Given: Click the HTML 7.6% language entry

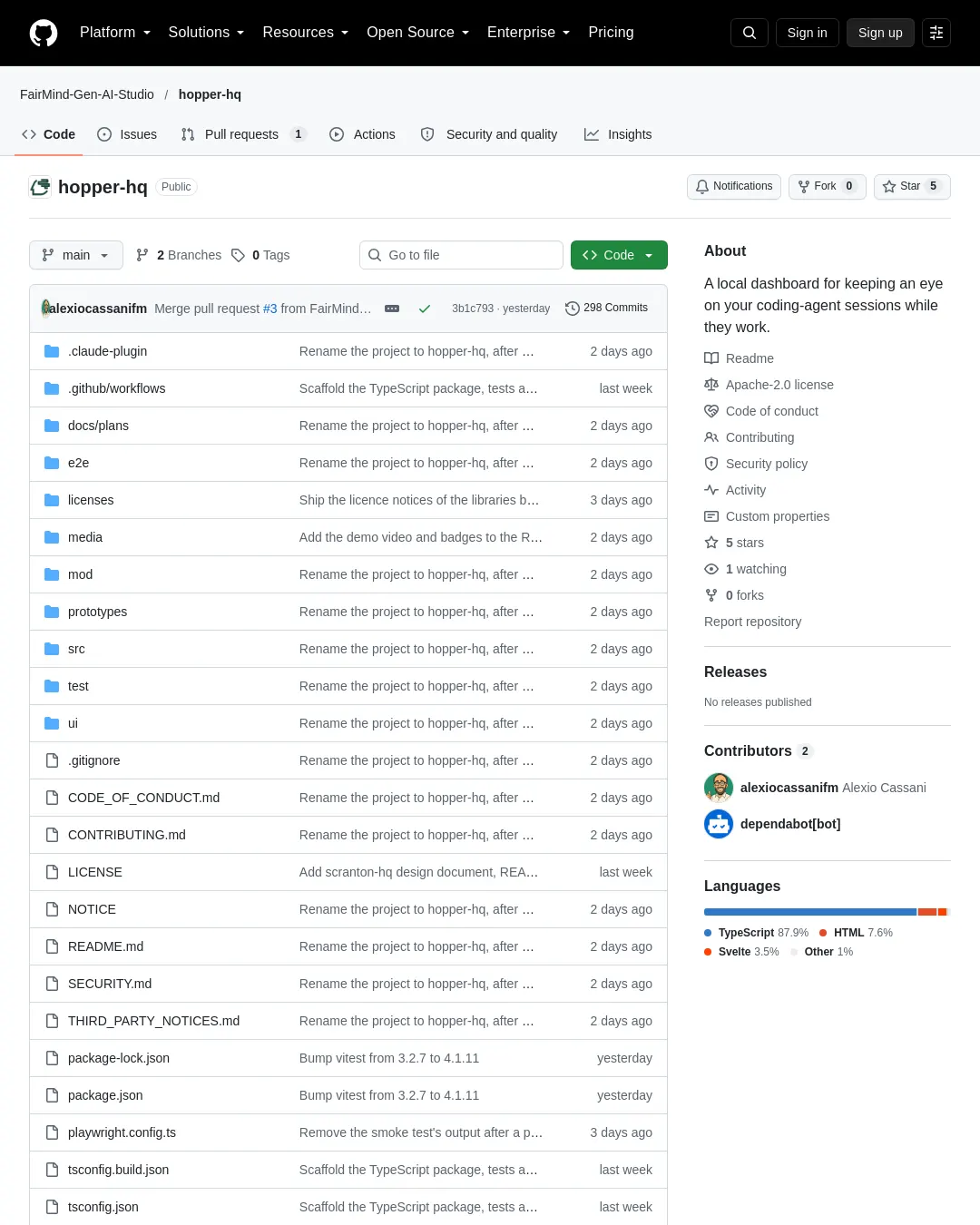Looking at the screenshot, I should pyautogui.click(x=856, y=933).
